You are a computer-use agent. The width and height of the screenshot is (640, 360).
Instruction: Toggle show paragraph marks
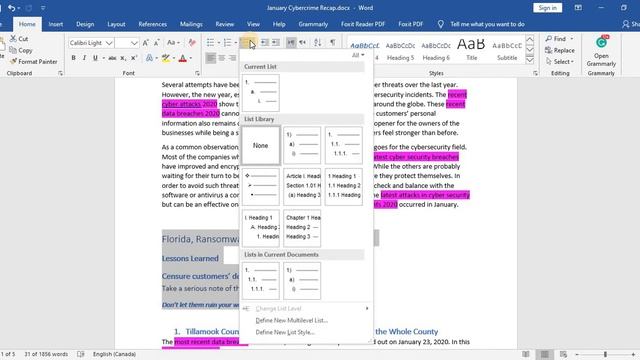pos(333,42)
